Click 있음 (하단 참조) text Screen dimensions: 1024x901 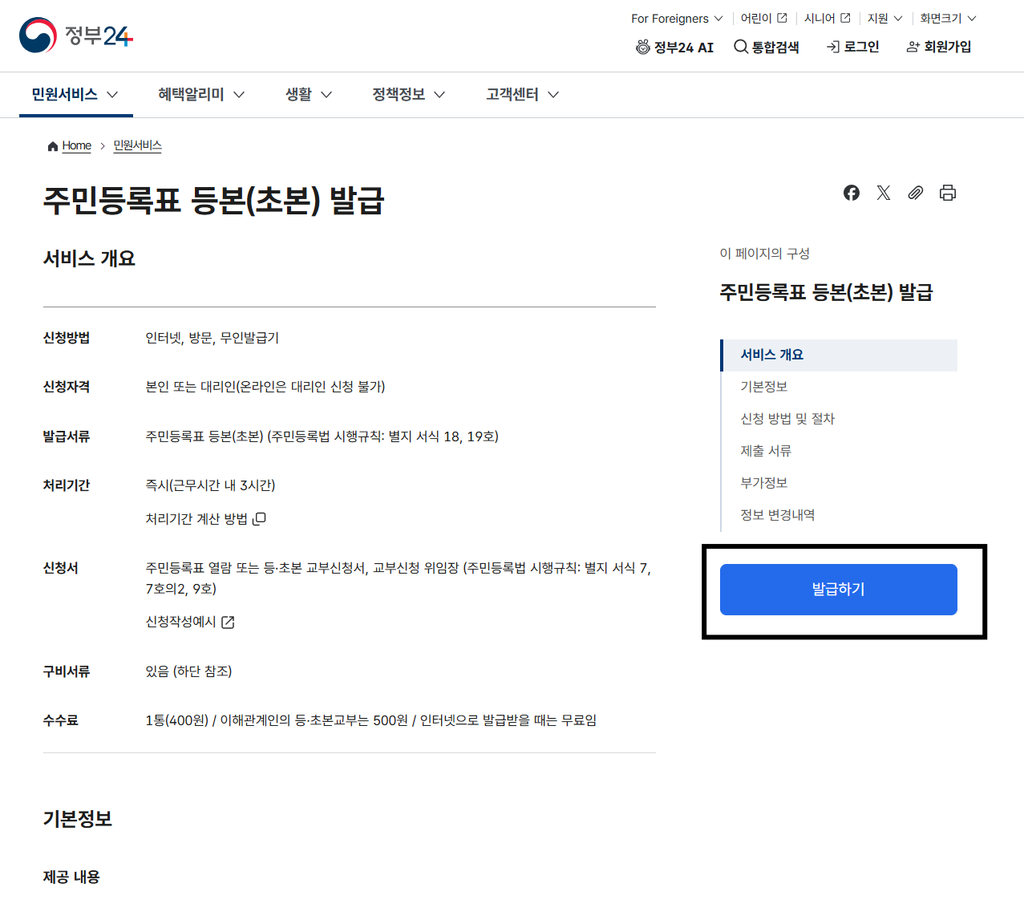tap(189, 672)
